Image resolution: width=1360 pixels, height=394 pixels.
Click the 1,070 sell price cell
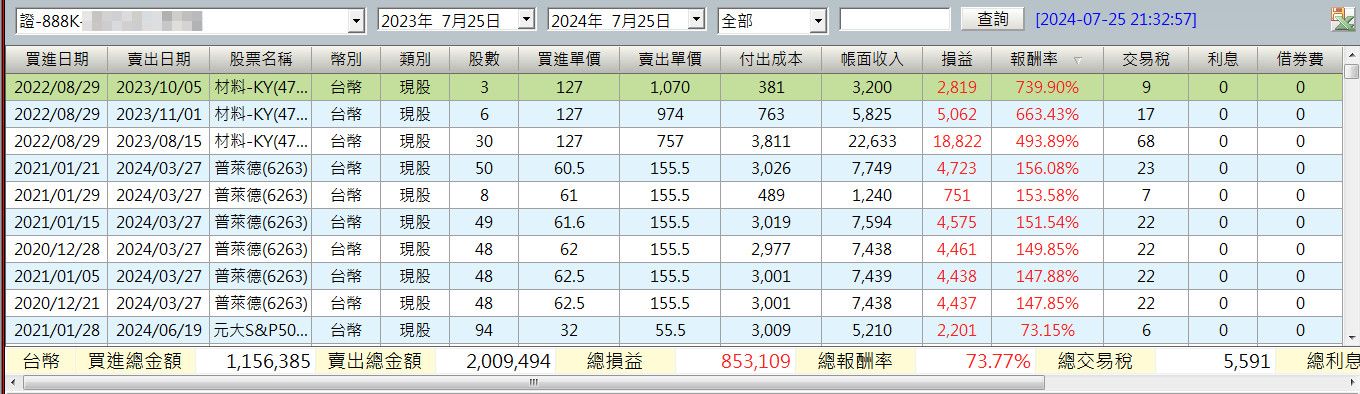(670, 87)
